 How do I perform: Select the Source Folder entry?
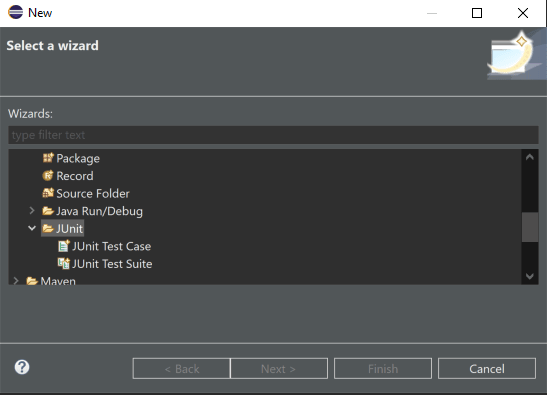click(x=93, y=193)
